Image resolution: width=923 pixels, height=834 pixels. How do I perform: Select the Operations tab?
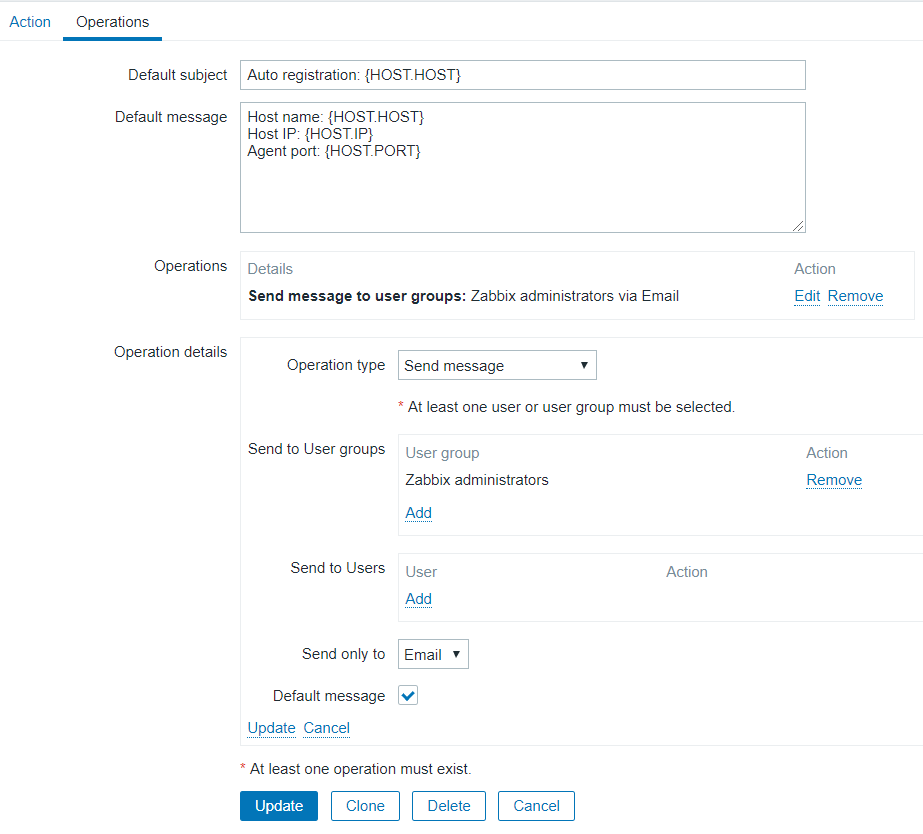click(112, 21)
